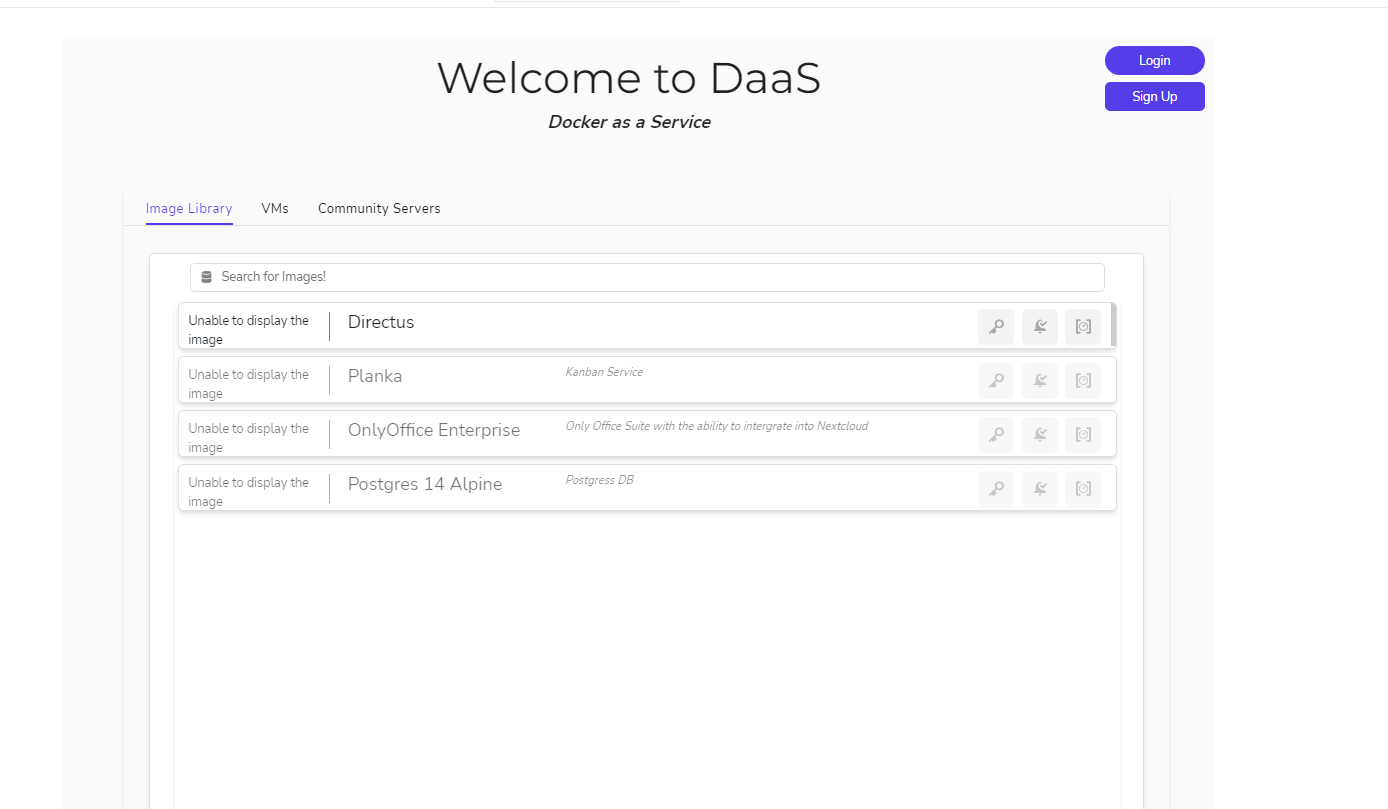The width and height of the screenshot is (1388, 809).
Task: Select the Directus image name
Action: point(381,322)
